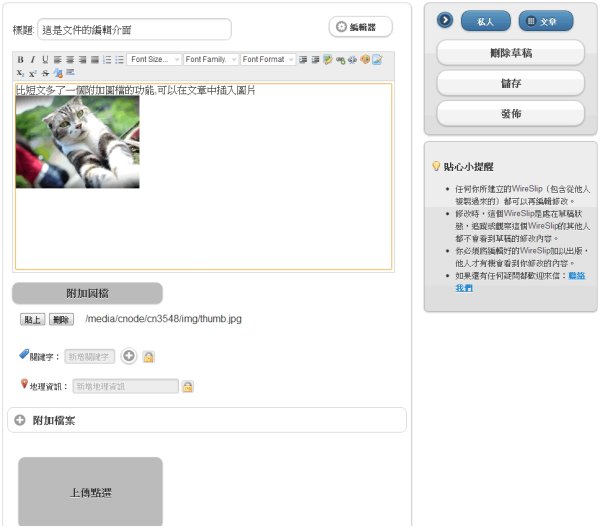This screenshot has width=600, height=531.
Task: Click the 發佈 publish button
Action: tap(510, 114)
